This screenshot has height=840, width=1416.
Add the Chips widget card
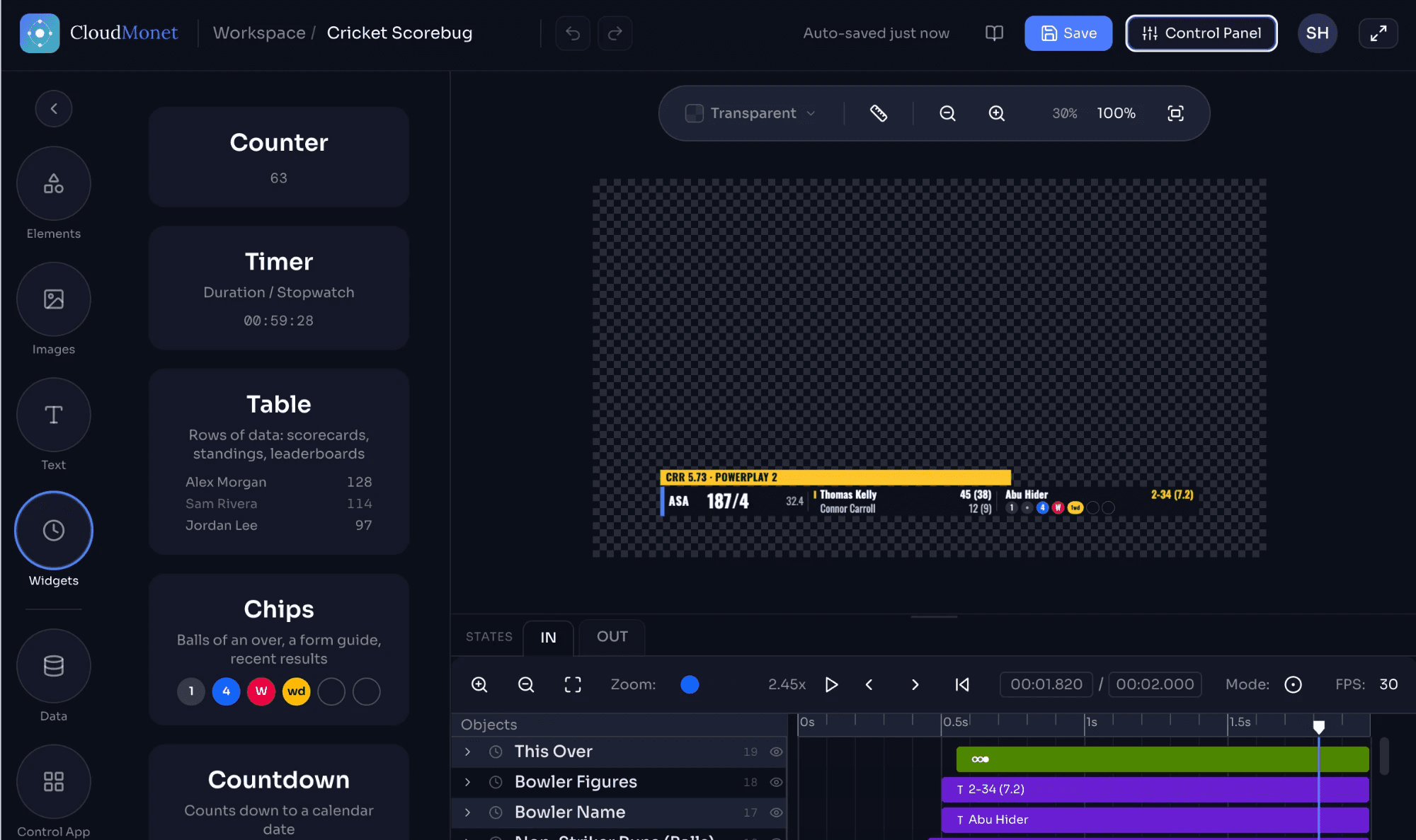(279, 650)
